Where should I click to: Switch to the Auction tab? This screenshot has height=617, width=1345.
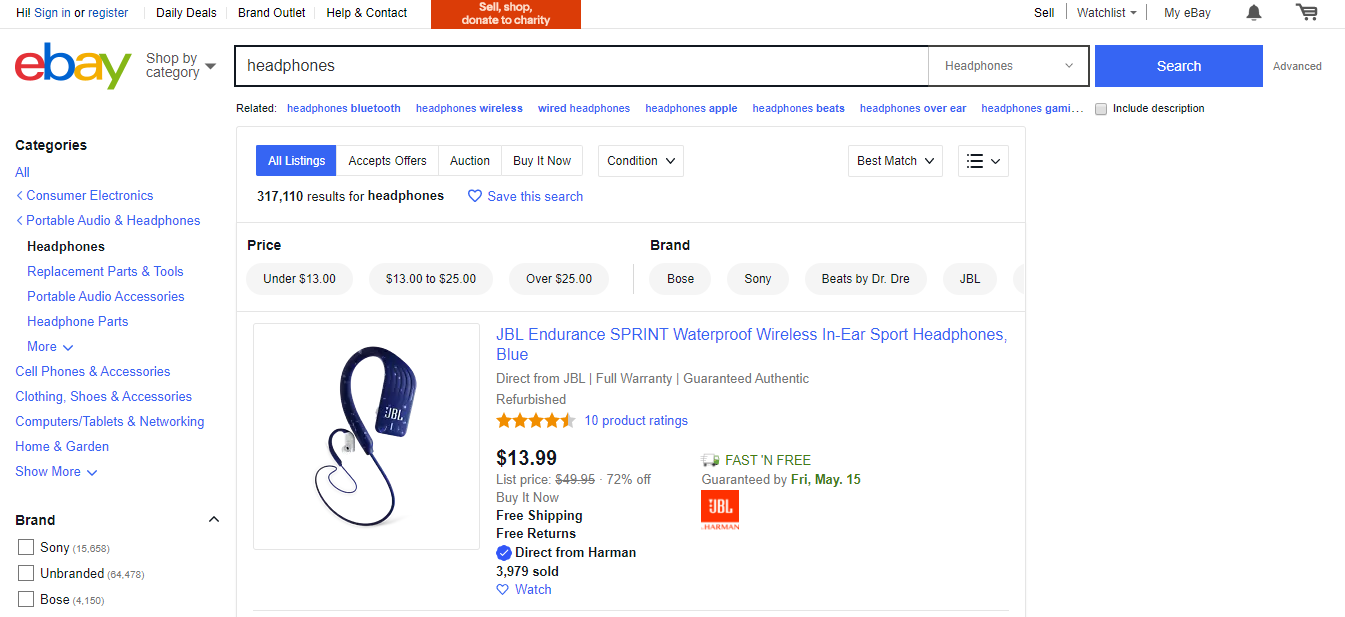tap(470, 161)
